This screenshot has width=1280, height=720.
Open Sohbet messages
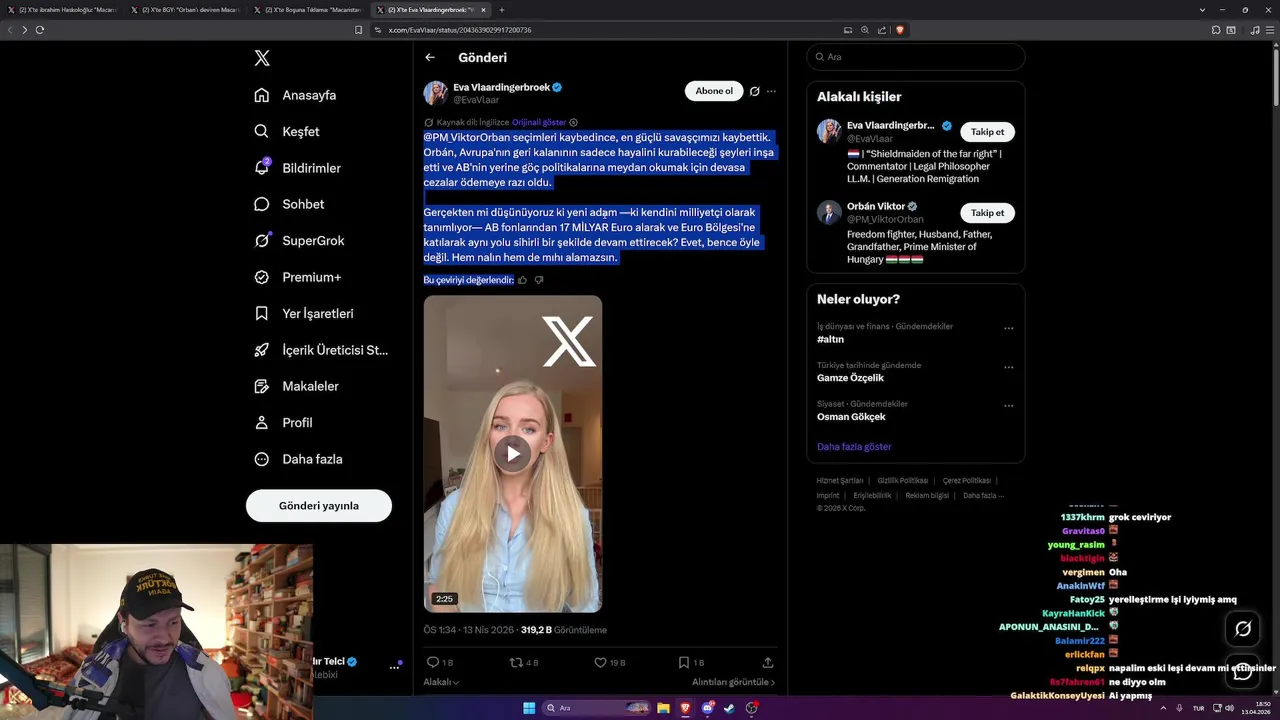pyautogui.click(x=289, y=204)
